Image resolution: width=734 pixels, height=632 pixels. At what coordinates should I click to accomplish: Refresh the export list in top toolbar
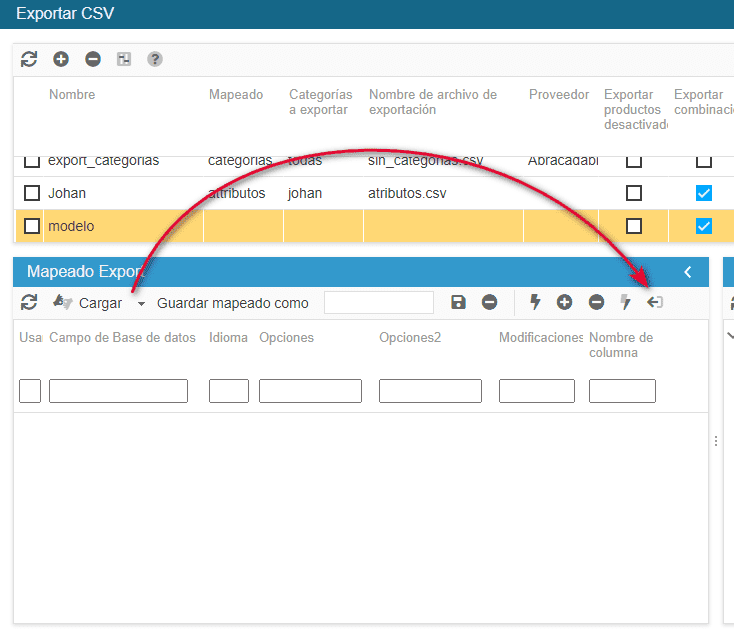point(29,59)
